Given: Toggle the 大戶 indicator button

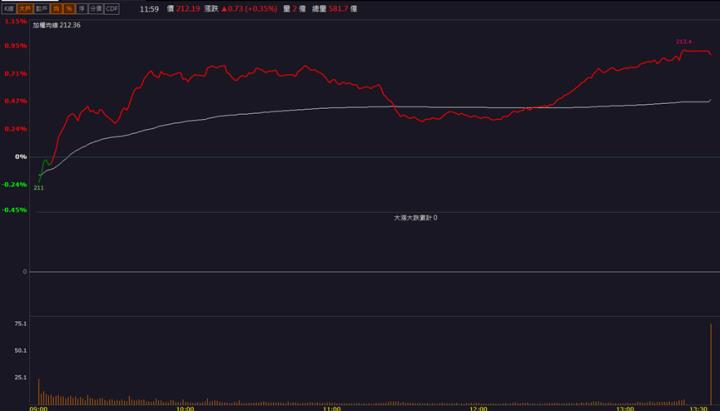Looking at the screenshot, I should (x=24, y=8).
